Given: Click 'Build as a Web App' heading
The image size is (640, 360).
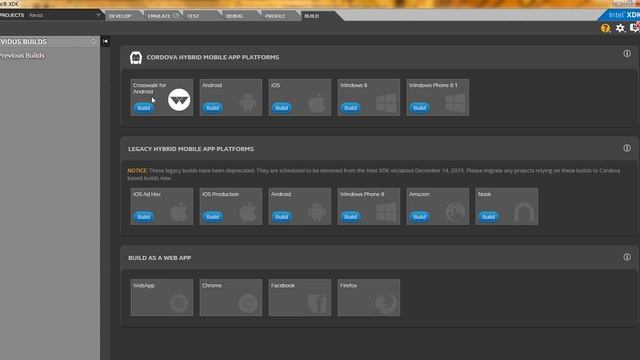Looking at the screenshot, I should point(159,258).
